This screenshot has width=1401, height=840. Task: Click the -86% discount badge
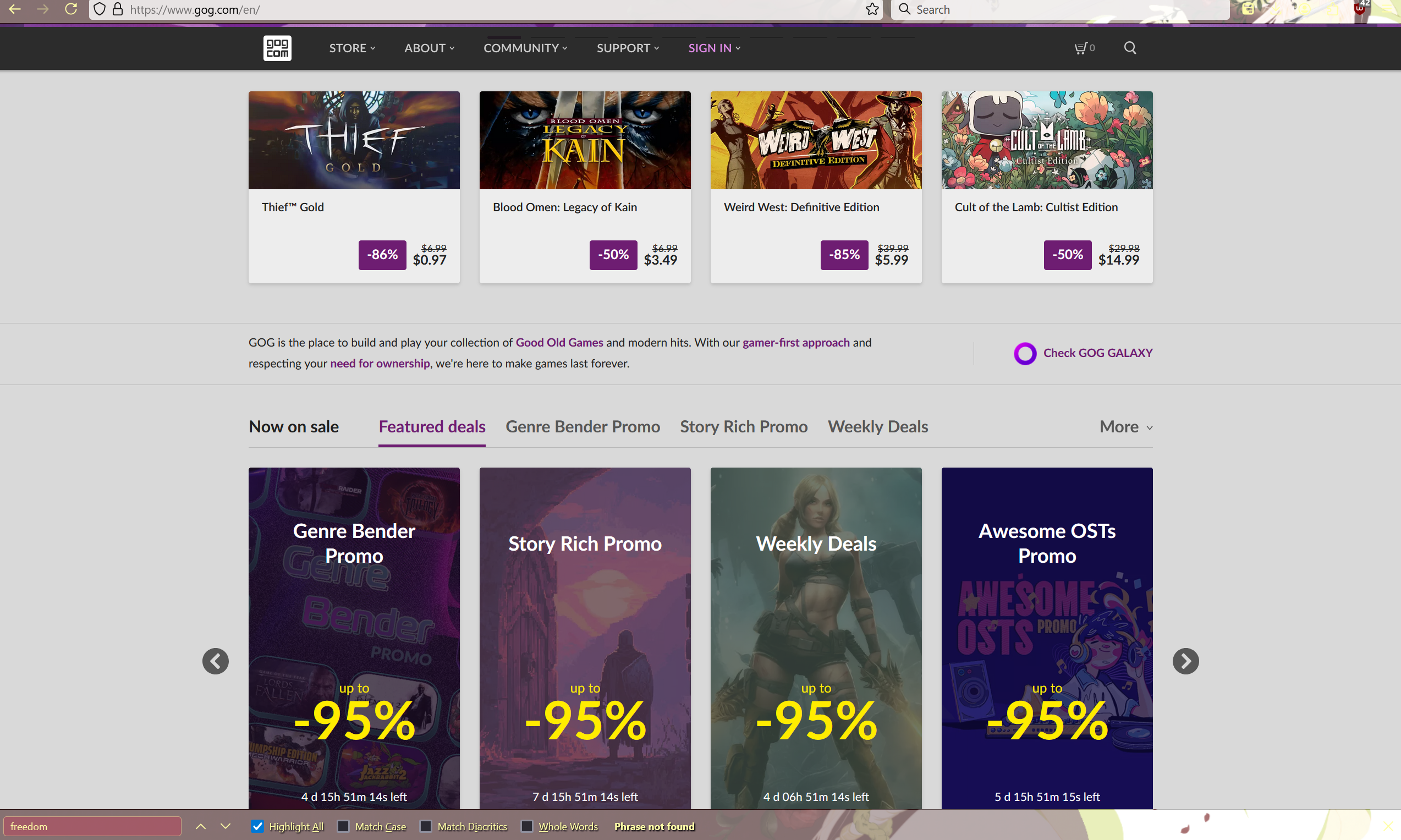click(382, 255)
